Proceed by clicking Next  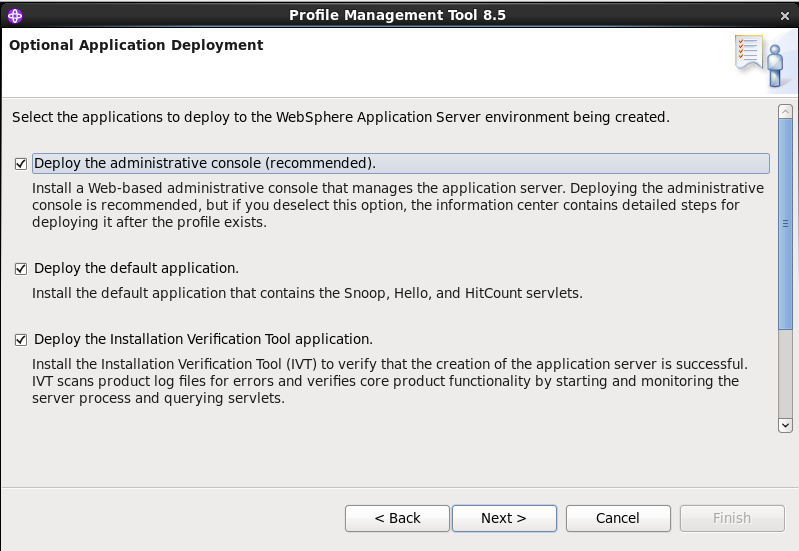pyautogui.click(x=503, y=518)
